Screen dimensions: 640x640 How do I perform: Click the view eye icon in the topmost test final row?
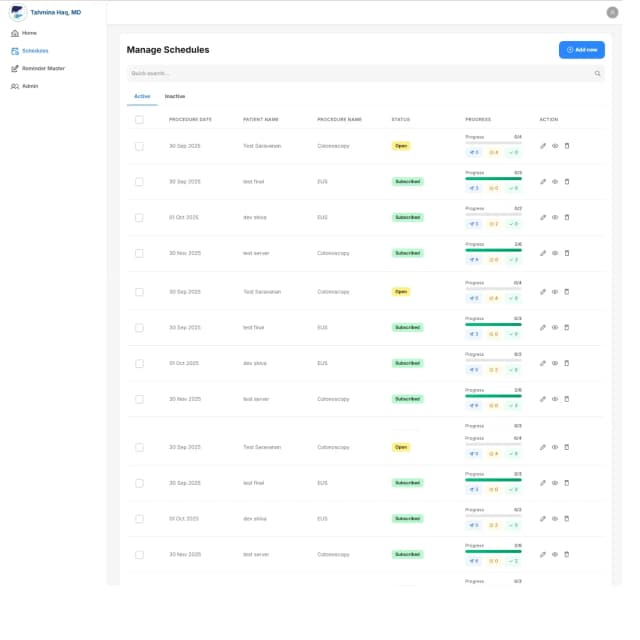pos(555,182)
